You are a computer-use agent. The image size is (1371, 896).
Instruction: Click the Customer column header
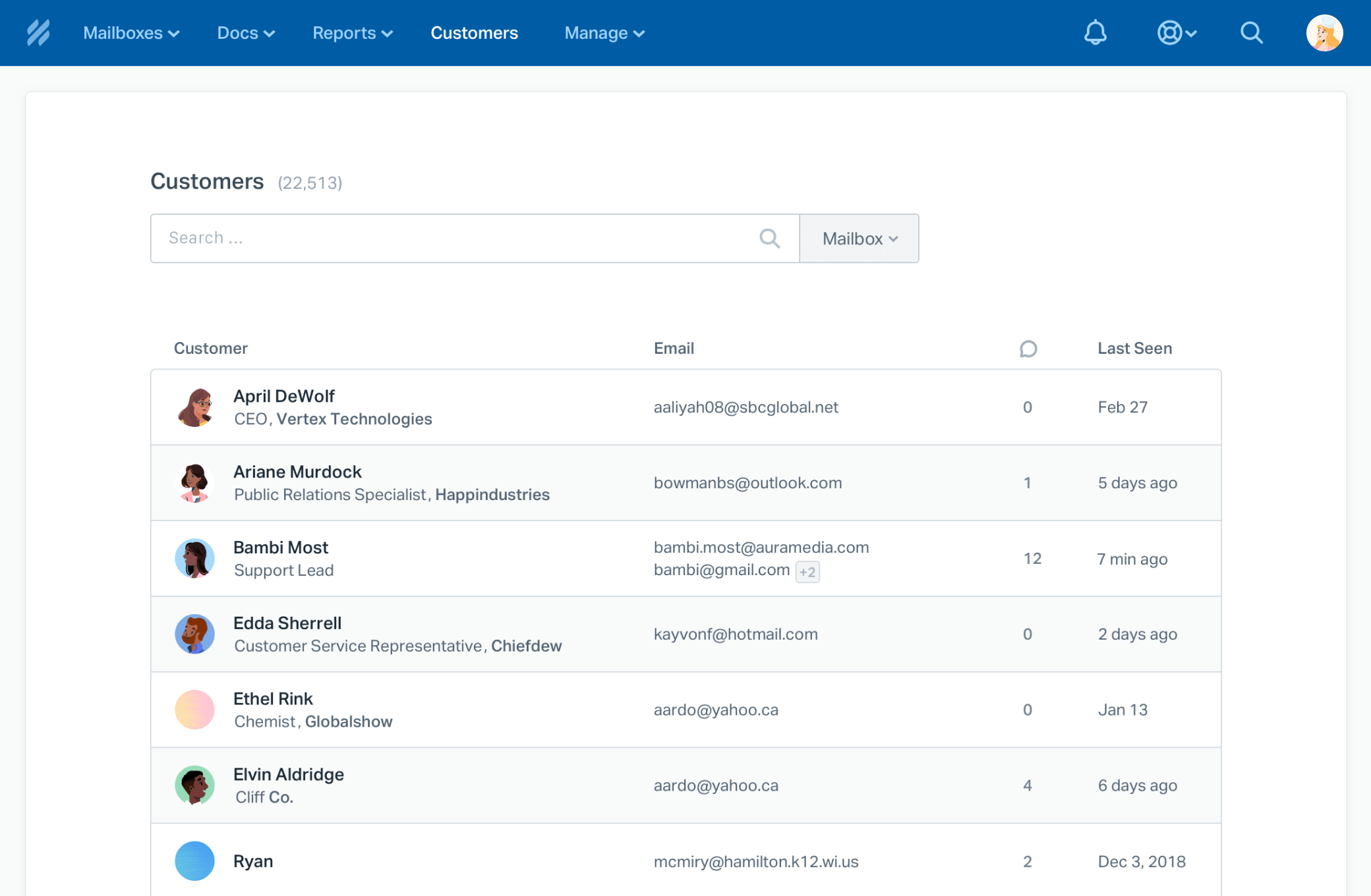(211, 349)
